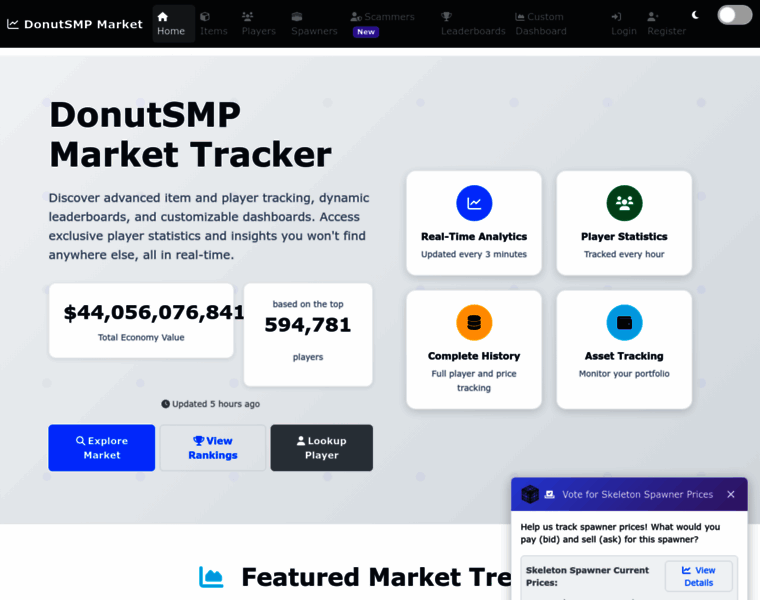This screenshot has width=760, height=600.
Task: Click the Spawners box icon
Action: click(x=297, y=17)
